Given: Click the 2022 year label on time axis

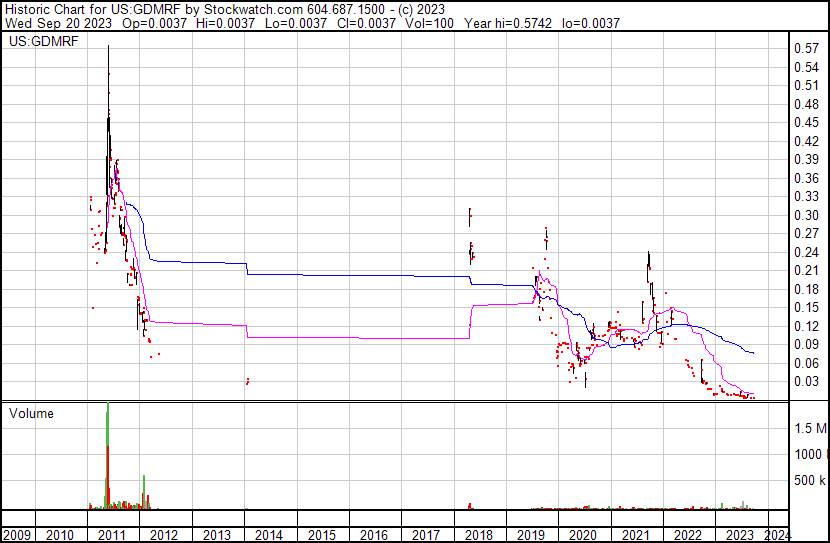Looking at the screenshot, I should pos(688,535).
